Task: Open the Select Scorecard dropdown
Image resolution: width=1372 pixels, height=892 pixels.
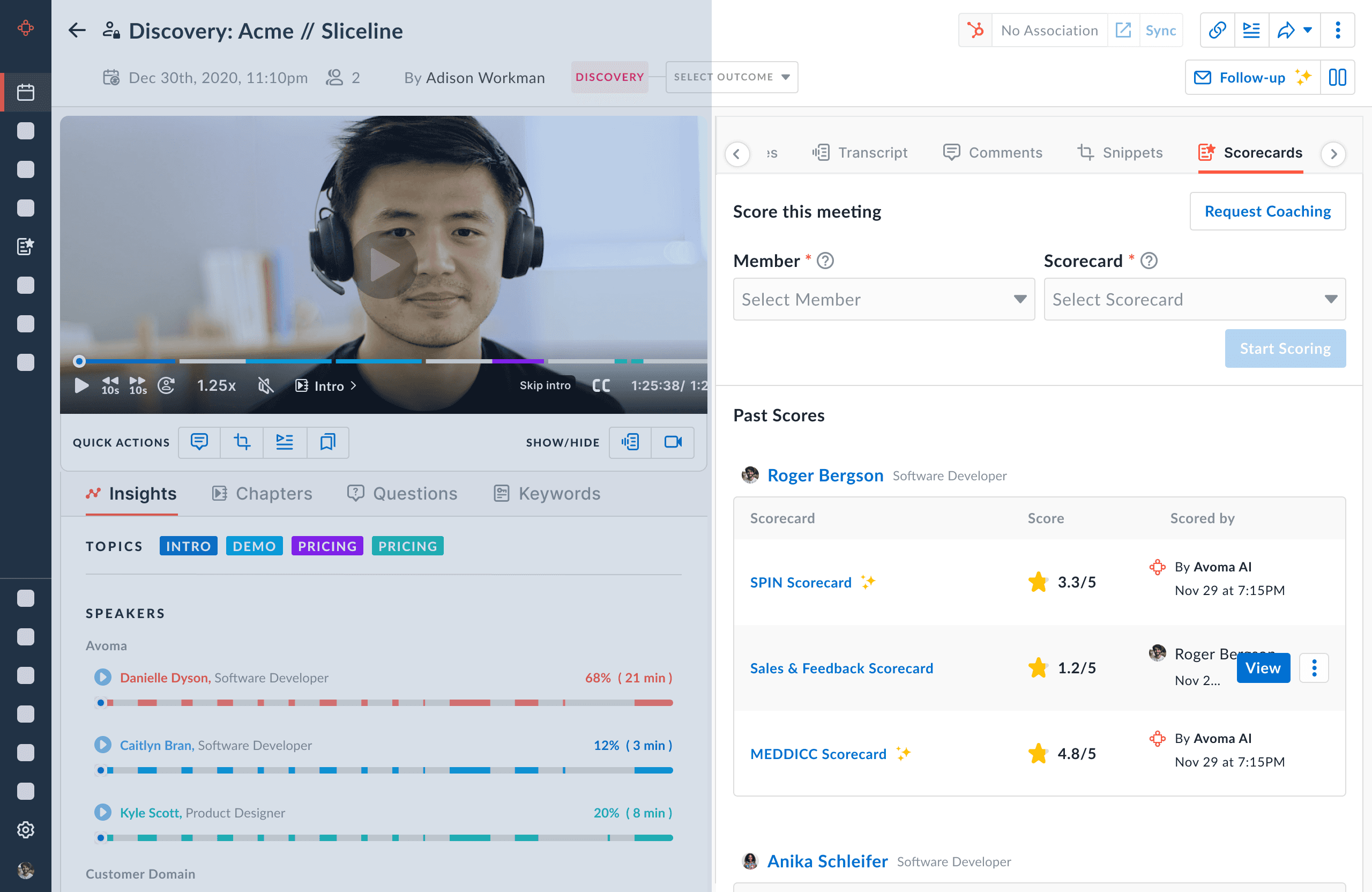Action: pos(1194,299)
